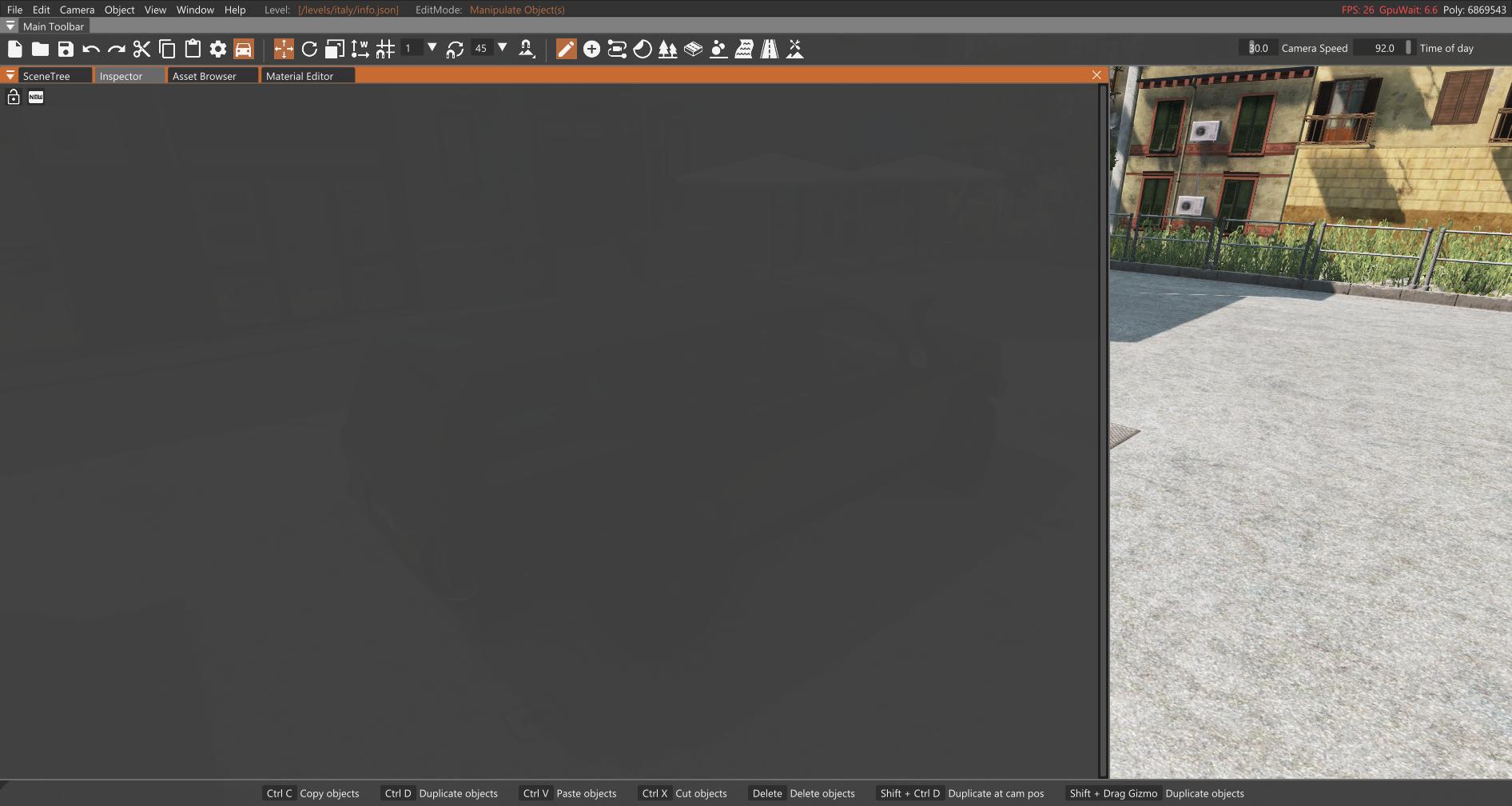Redo the last action
This screenshot has height=806, width=1512.
(117, 49)
